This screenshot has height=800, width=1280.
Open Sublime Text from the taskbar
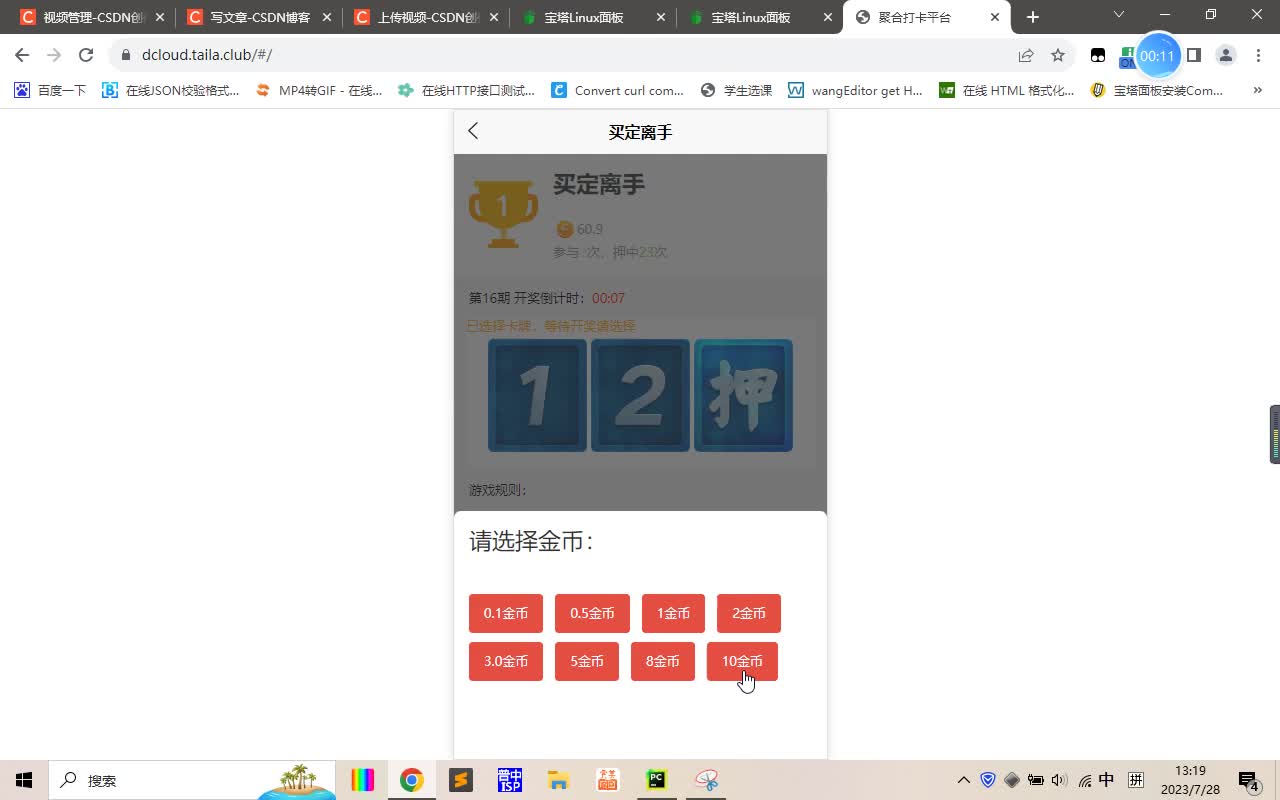461,780
